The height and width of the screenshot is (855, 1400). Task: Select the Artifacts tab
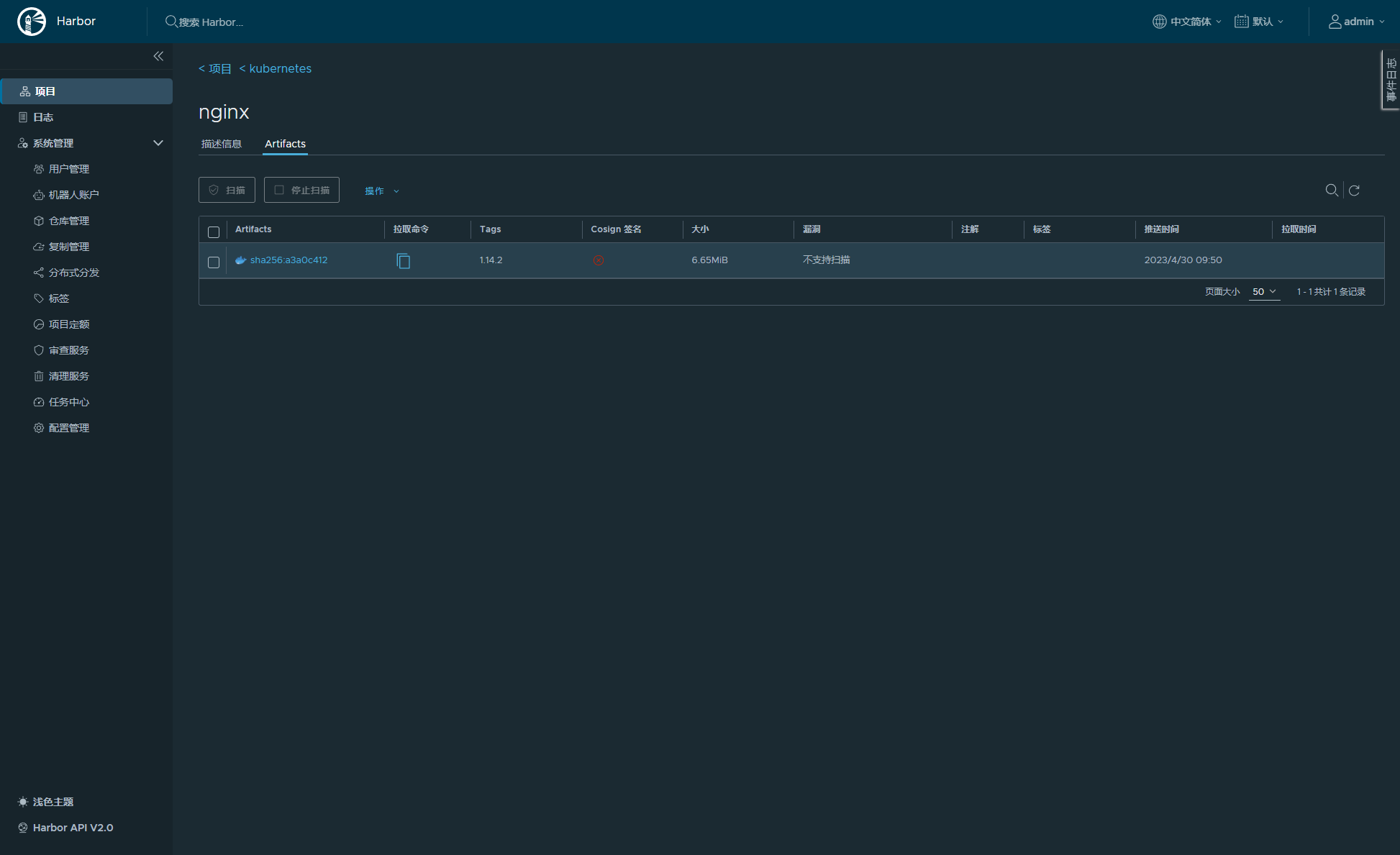click(285, 144)
